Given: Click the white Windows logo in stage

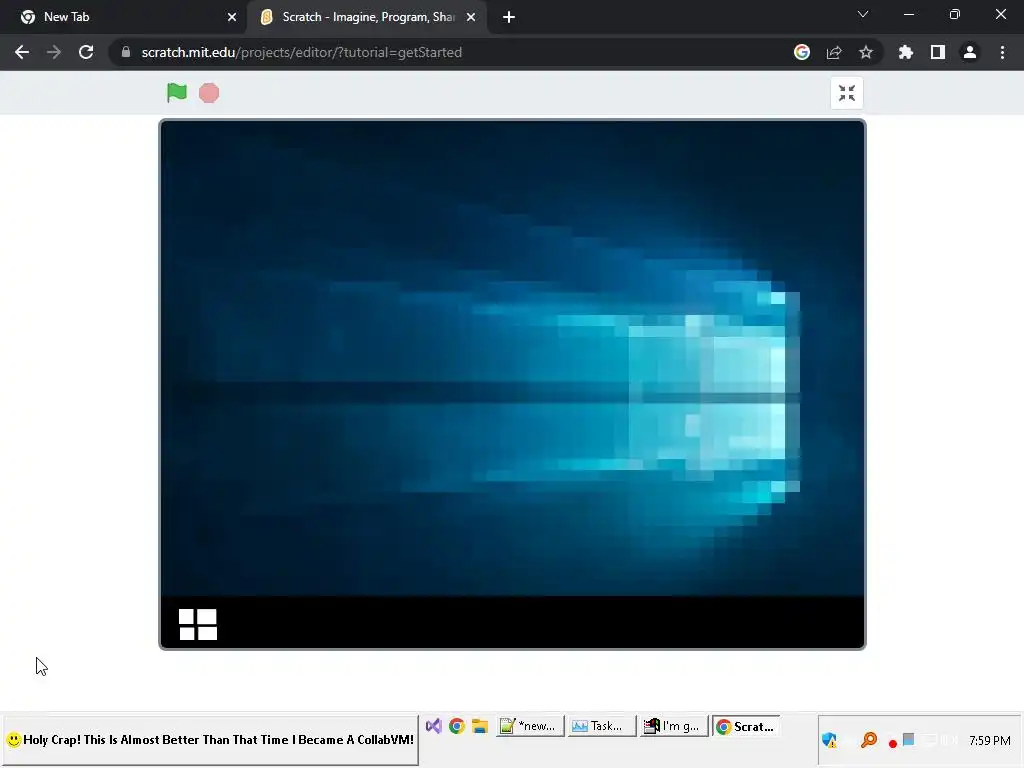Looking at the screenshot, I should [198, 624].
